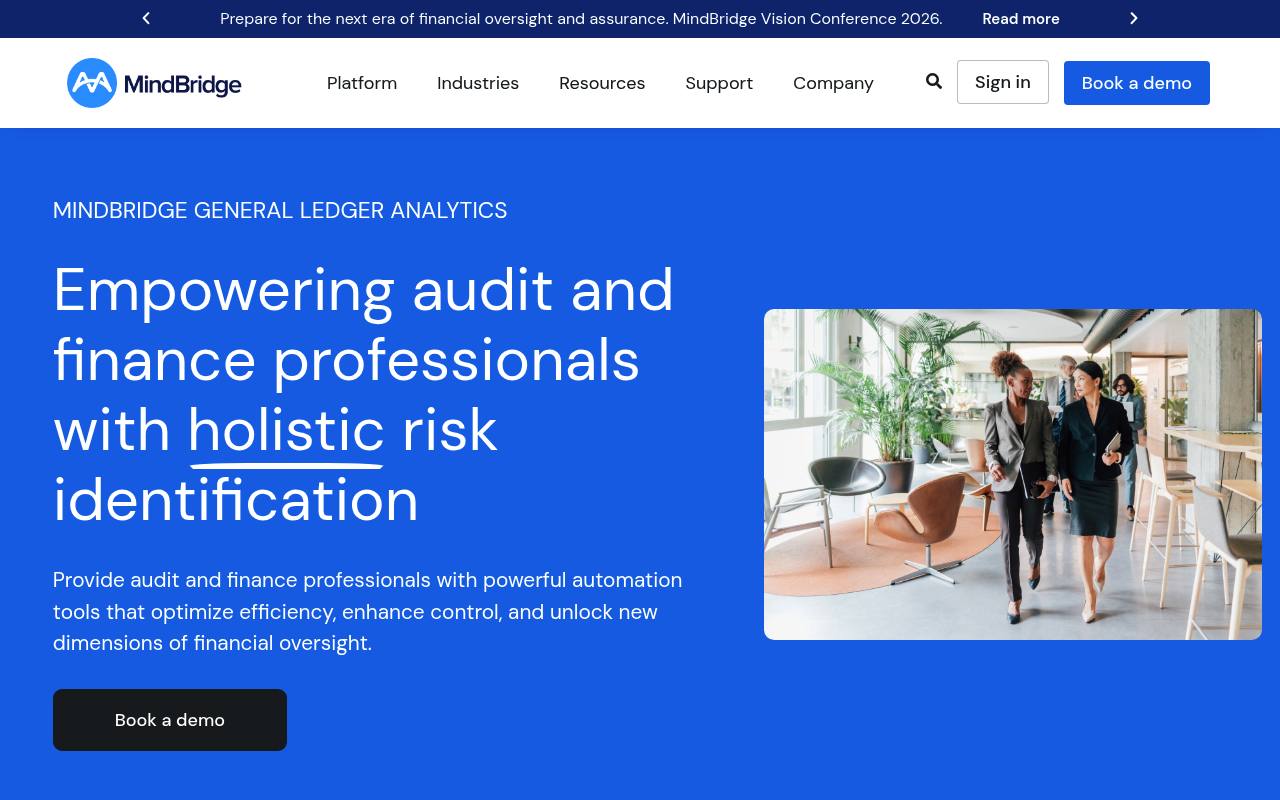
Task: Go to previous announcement with left chevron
Action: pyautogui.click(x=146, y=18)
